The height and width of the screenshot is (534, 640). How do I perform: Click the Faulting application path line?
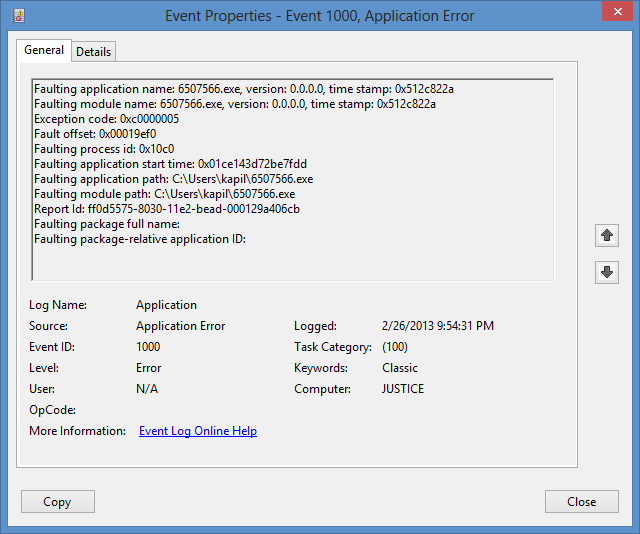pos(173,179)
